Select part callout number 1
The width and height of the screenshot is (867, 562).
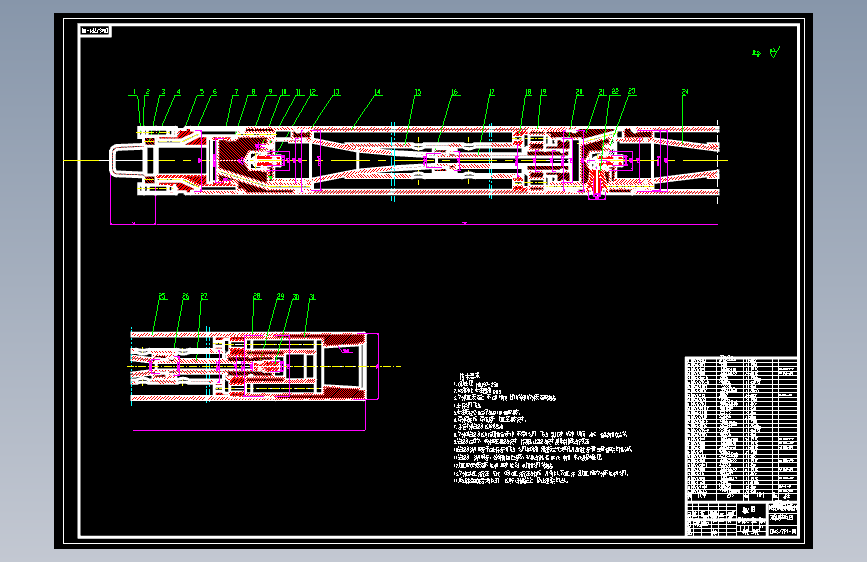click(x=134, y=92)
